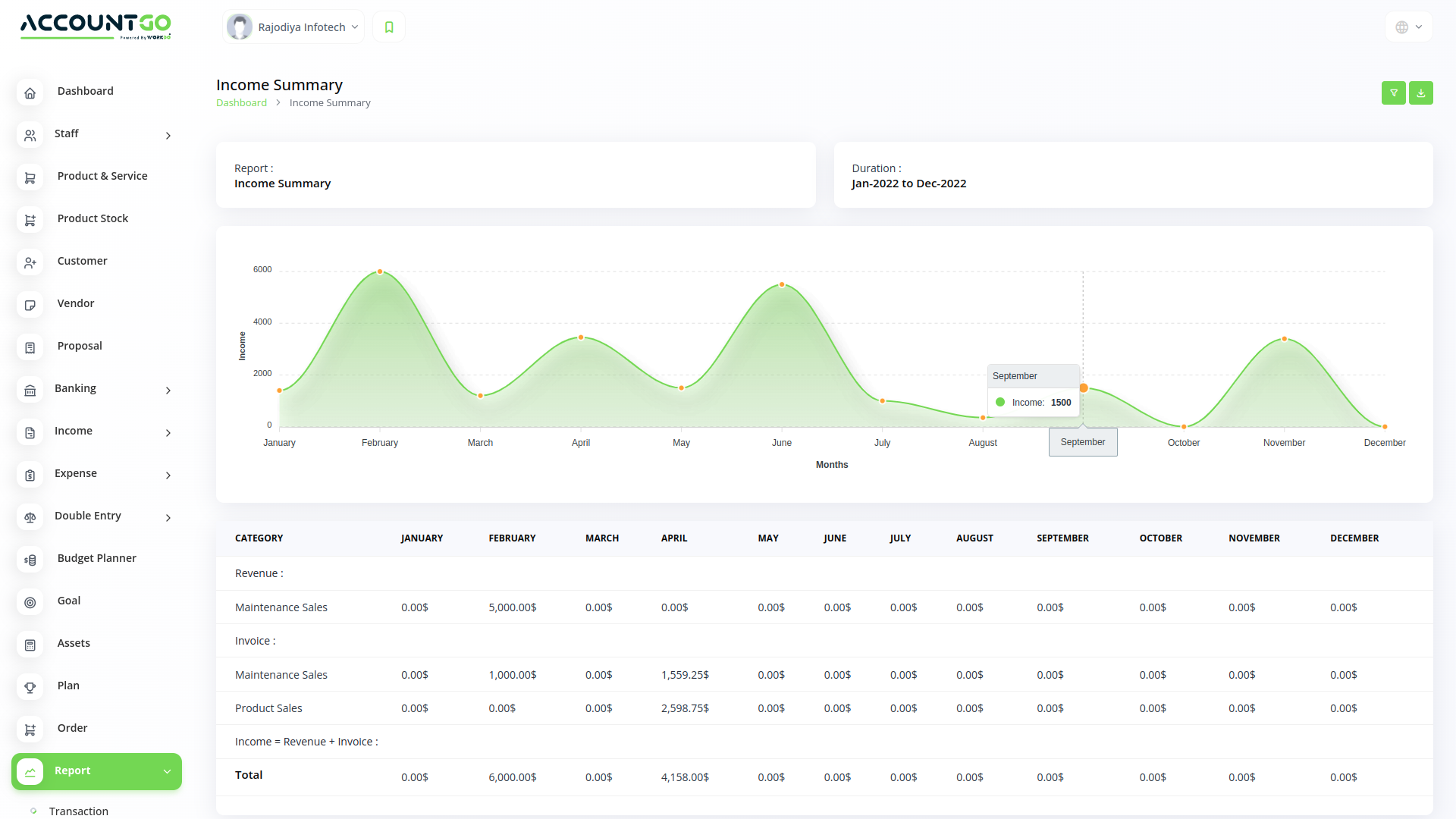The image size is (1456, 819).
Task: Open the Dashboard home icon
Action: pos(30,93)
